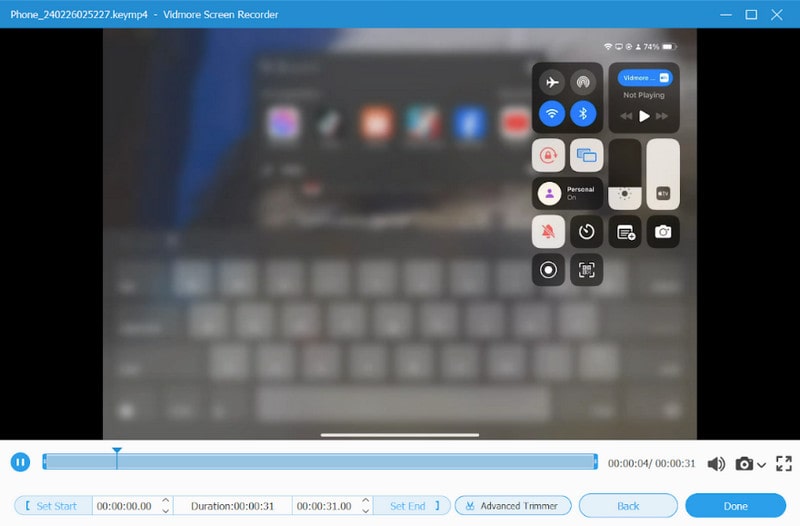Maximize the Vidmore Screen Recorder window
The height and width of the screenshot is (526, 800).
[751, 15]
